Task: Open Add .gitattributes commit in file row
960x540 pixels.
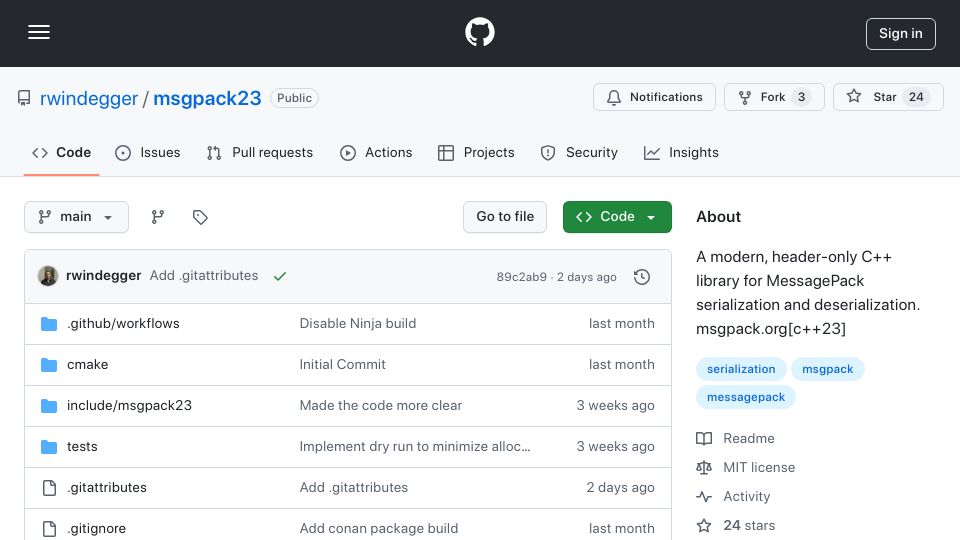Action: 353,487
